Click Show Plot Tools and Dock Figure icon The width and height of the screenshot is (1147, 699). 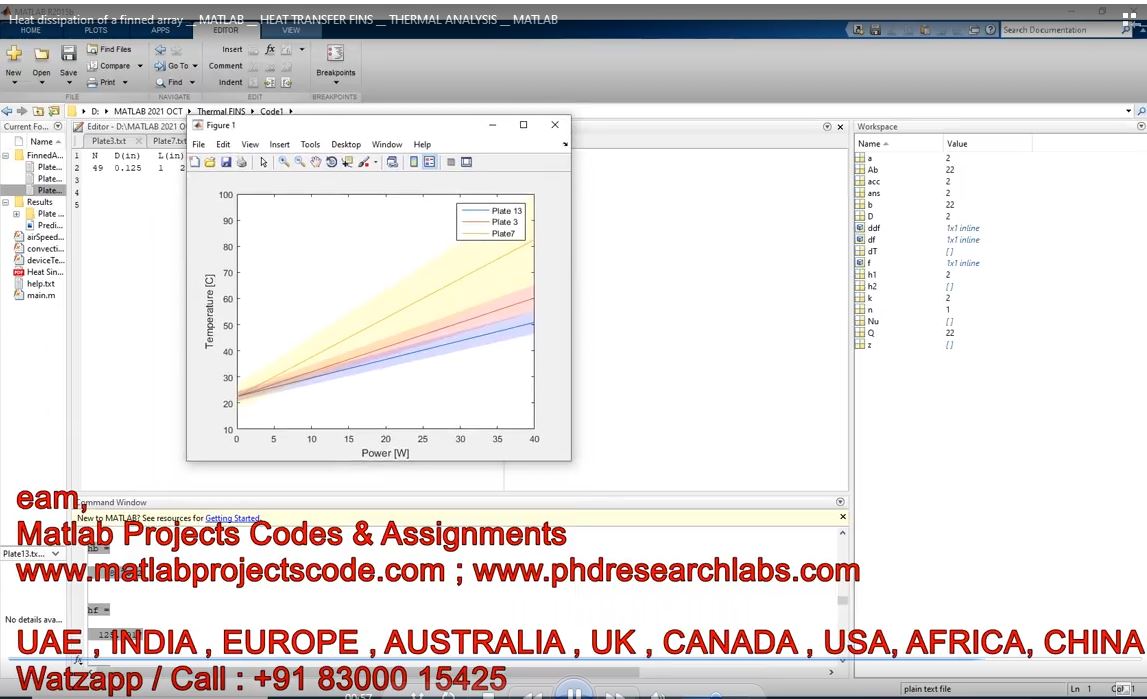click(x=467, y=162)
